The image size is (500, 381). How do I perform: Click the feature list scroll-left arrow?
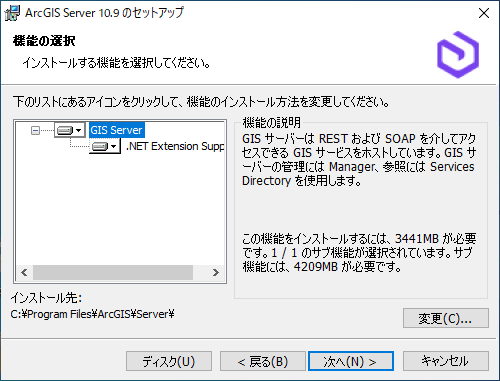(24, 273)
